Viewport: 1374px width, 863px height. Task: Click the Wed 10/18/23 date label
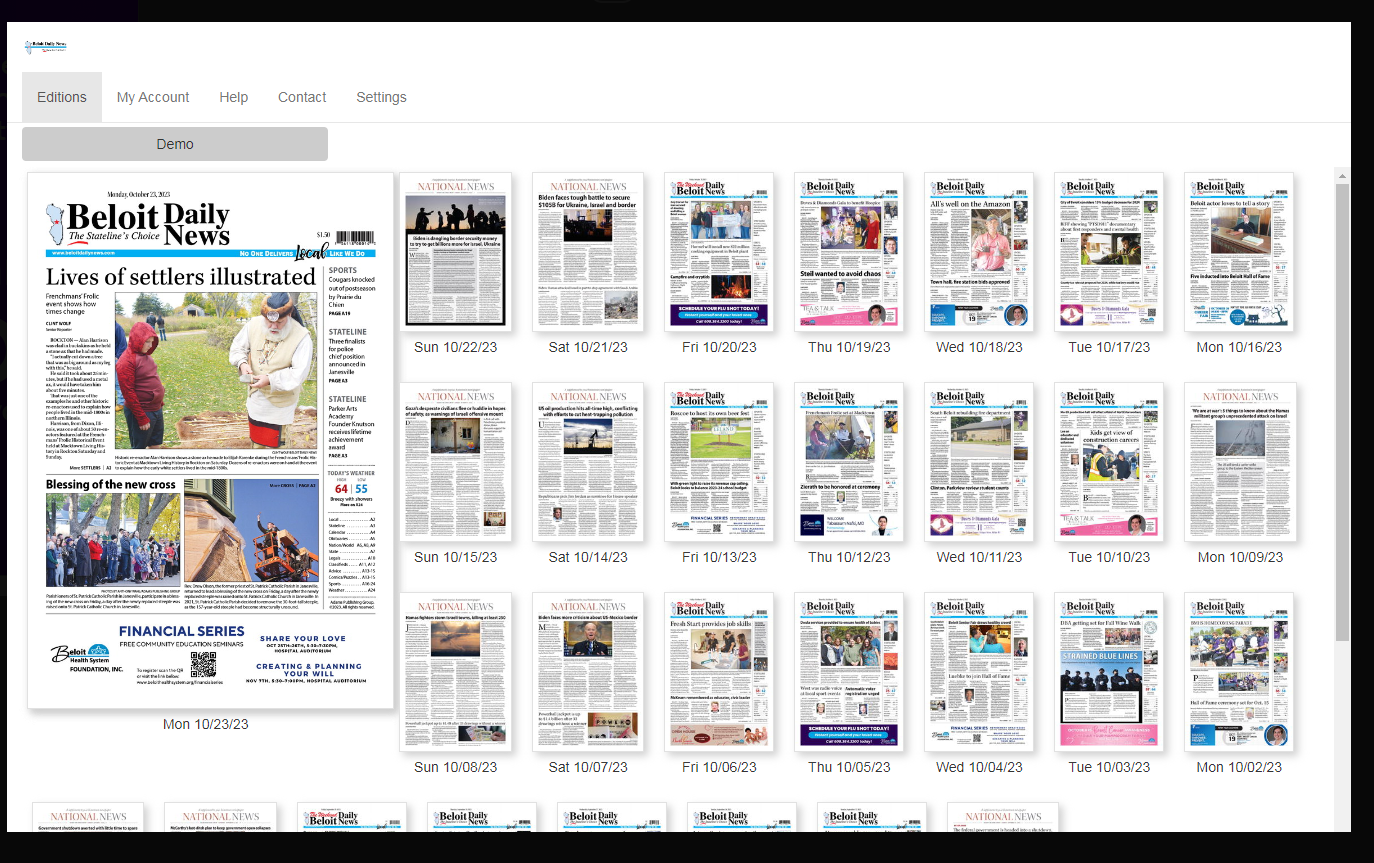pyautogui.click(x=979, y=347)
